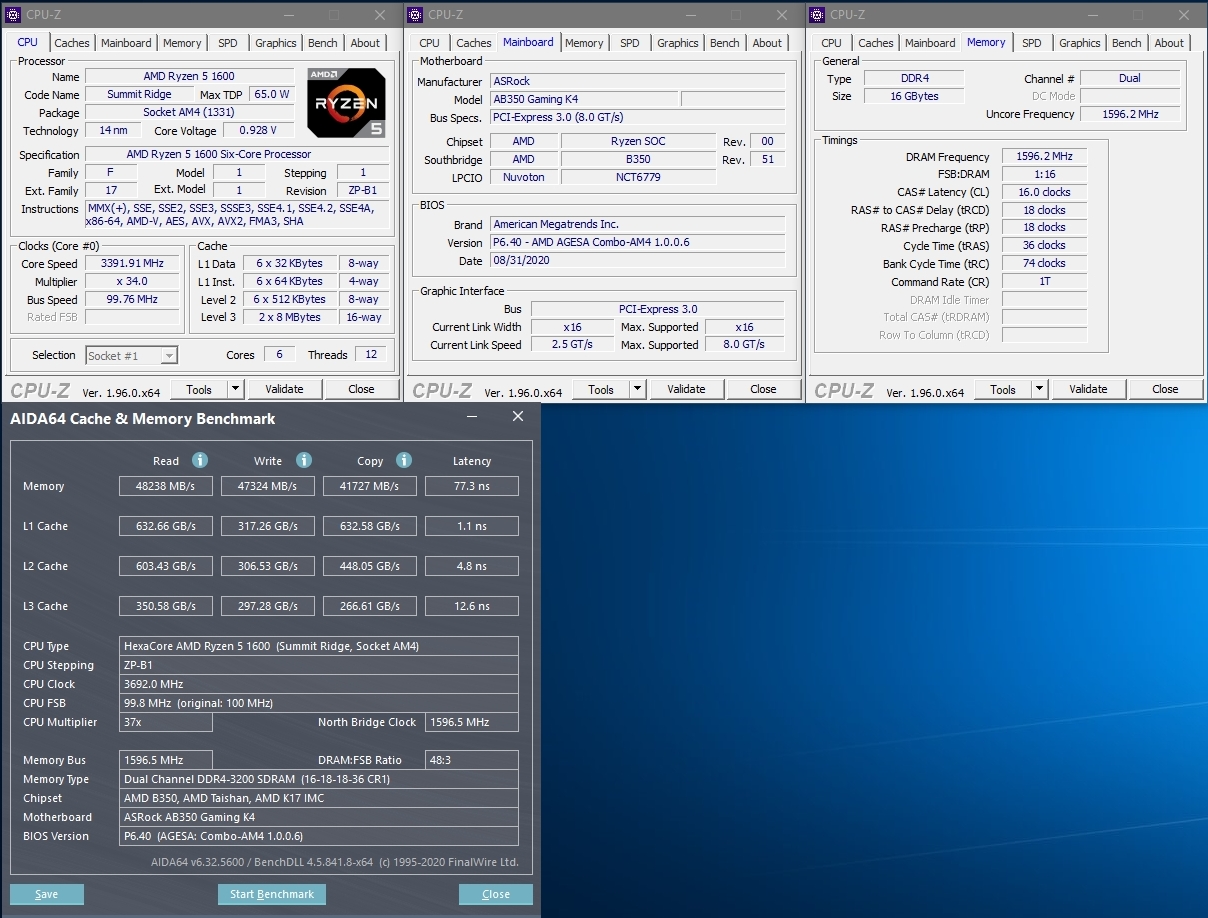Click the Close button in the CPU tab window
Screen dimensions: 1208x918
point(361,389)
